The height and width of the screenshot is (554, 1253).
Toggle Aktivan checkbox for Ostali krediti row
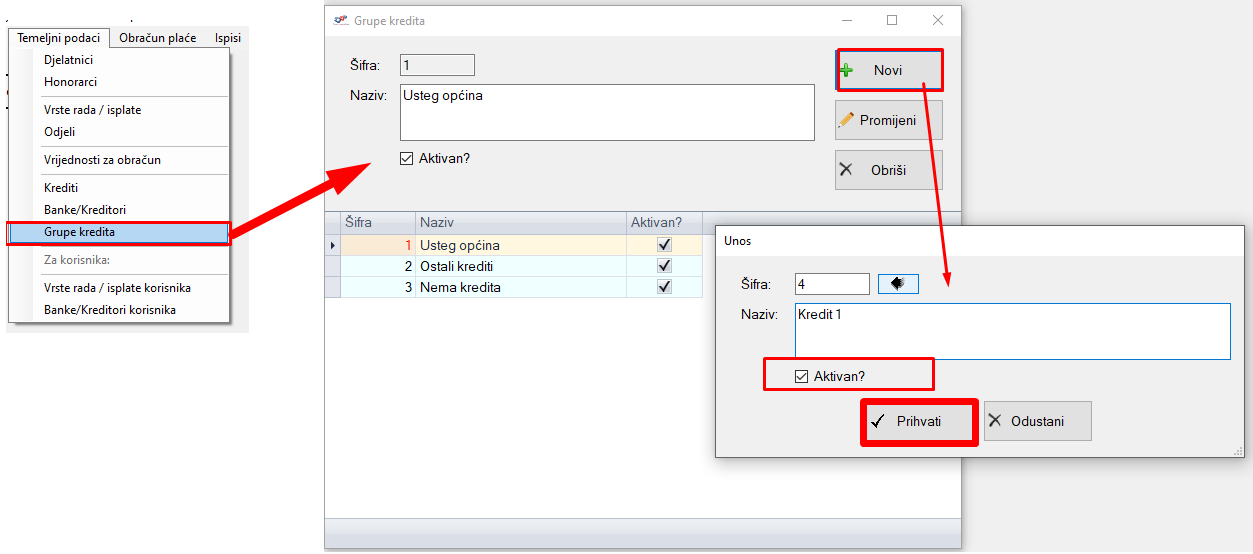click(664, 266)
